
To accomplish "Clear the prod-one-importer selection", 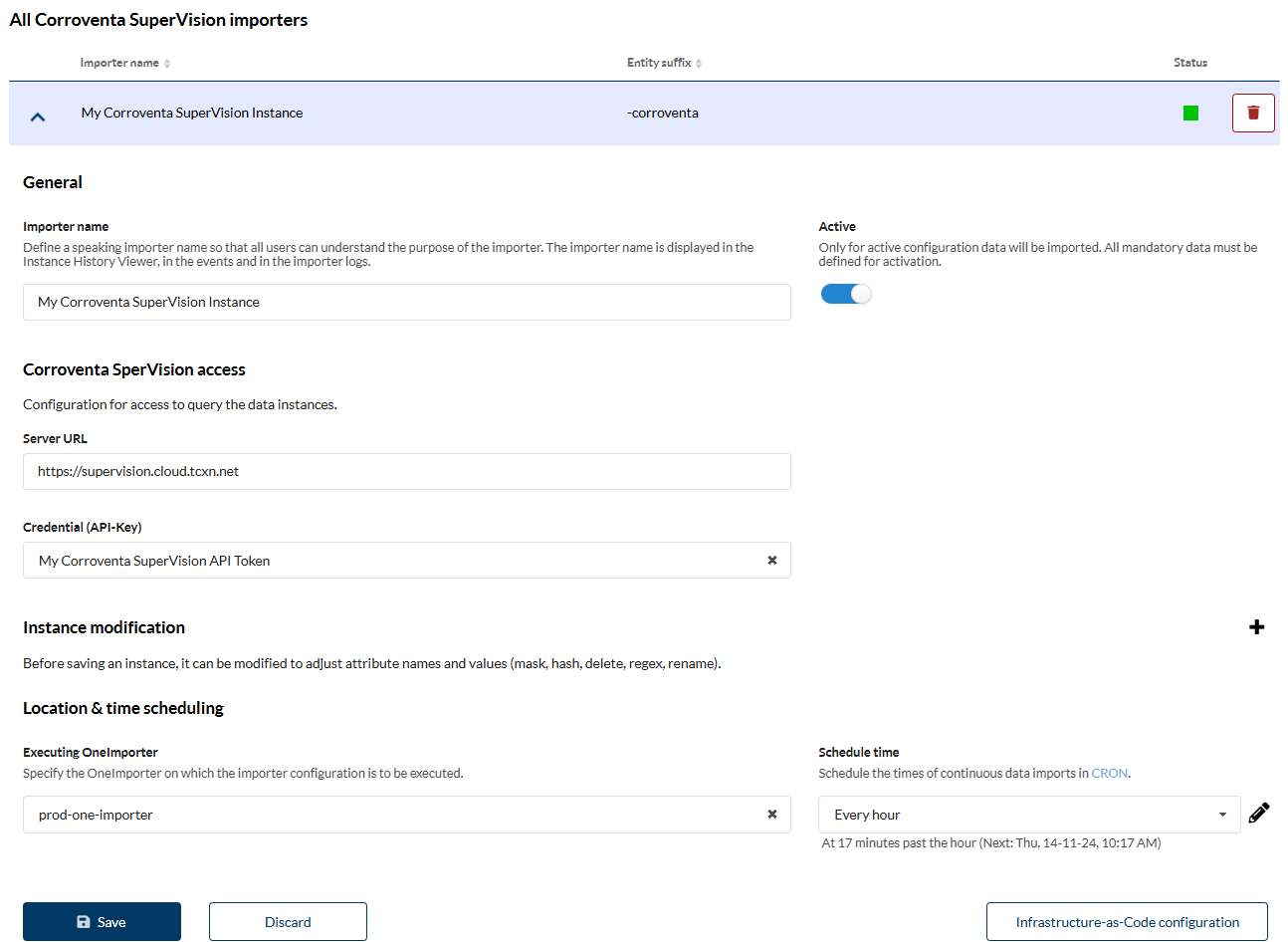I will point(772,815).
